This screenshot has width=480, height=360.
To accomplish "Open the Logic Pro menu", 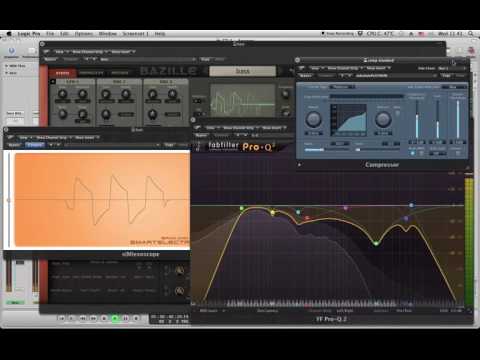I will click(x=29, y=34).
